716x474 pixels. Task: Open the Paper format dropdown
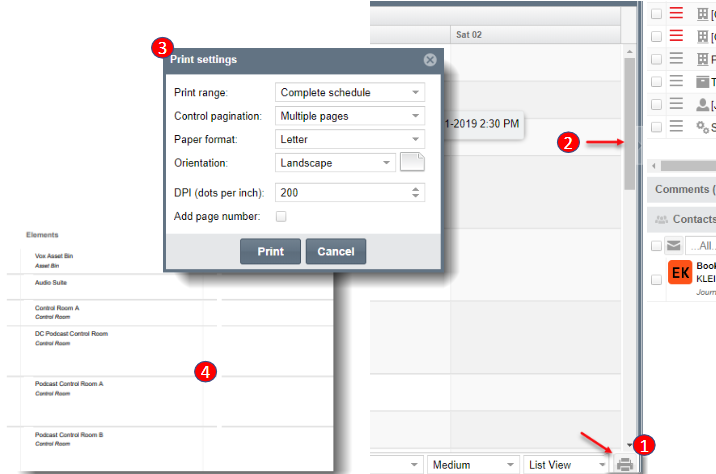pos(350,139)
